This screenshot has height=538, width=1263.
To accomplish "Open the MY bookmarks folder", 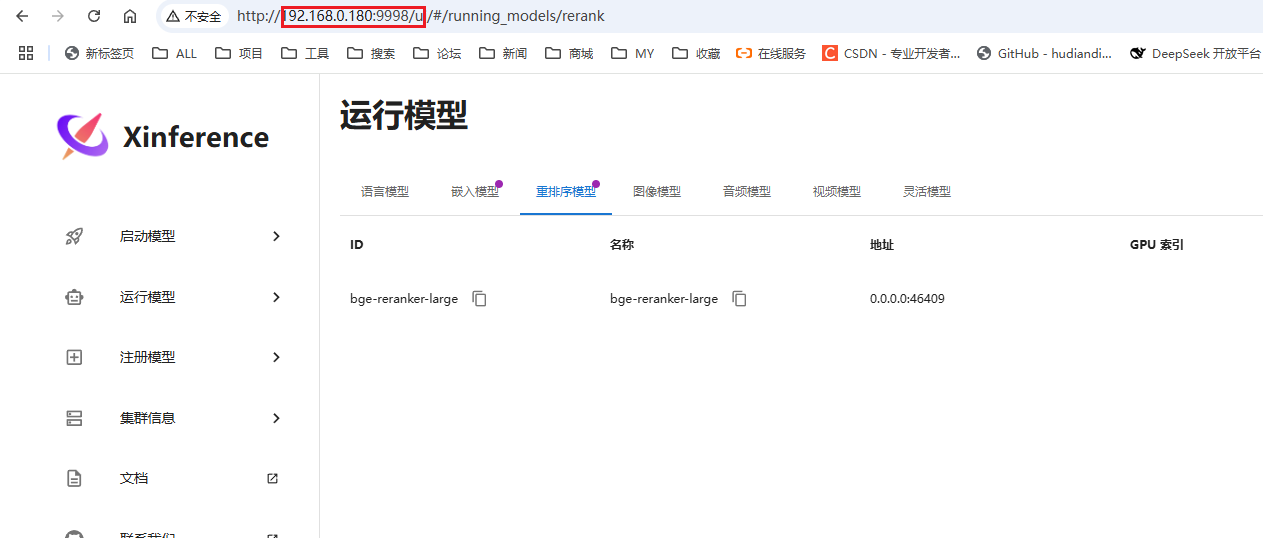I will [x=633, y=53].
